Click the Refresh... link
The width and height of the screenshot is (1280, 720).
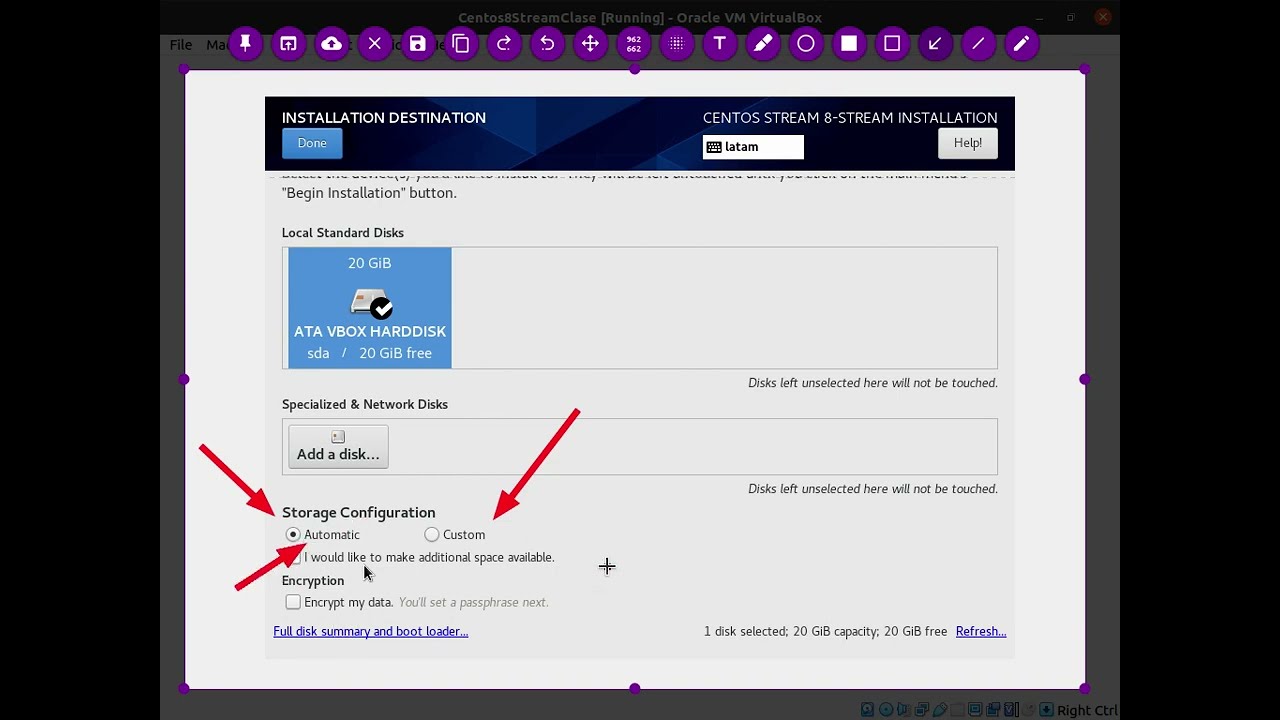point(981,631)
